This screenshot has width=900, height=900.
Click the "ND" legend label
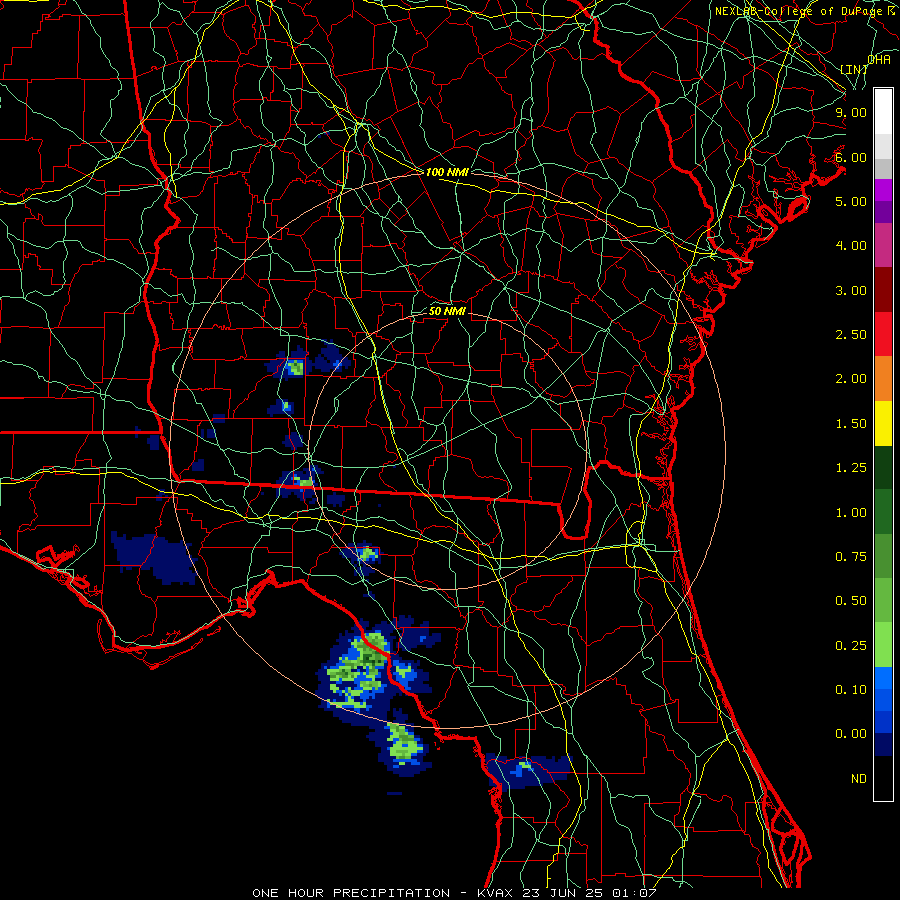(x=859, y=779)
